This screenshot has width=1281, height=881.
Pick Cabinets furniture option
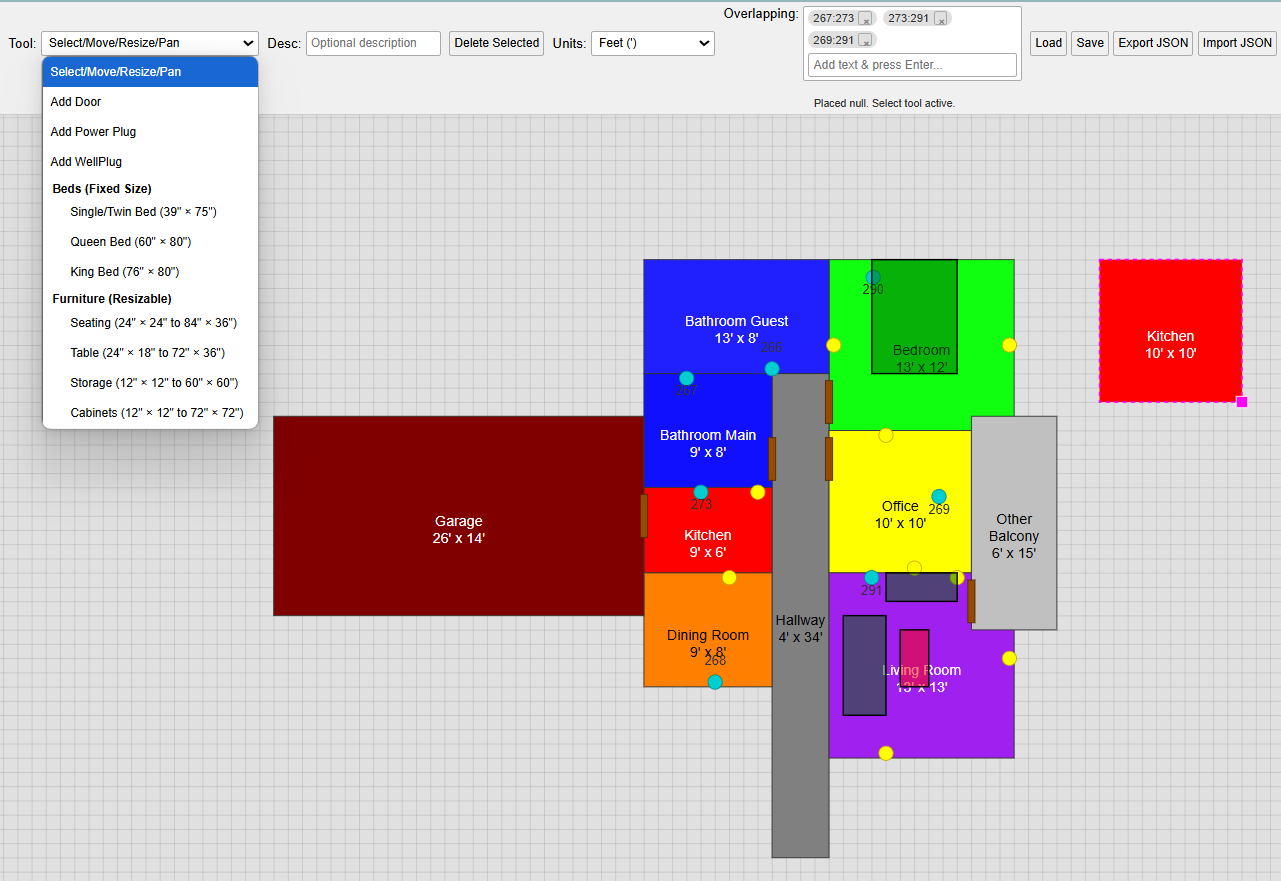click(156, 413)
